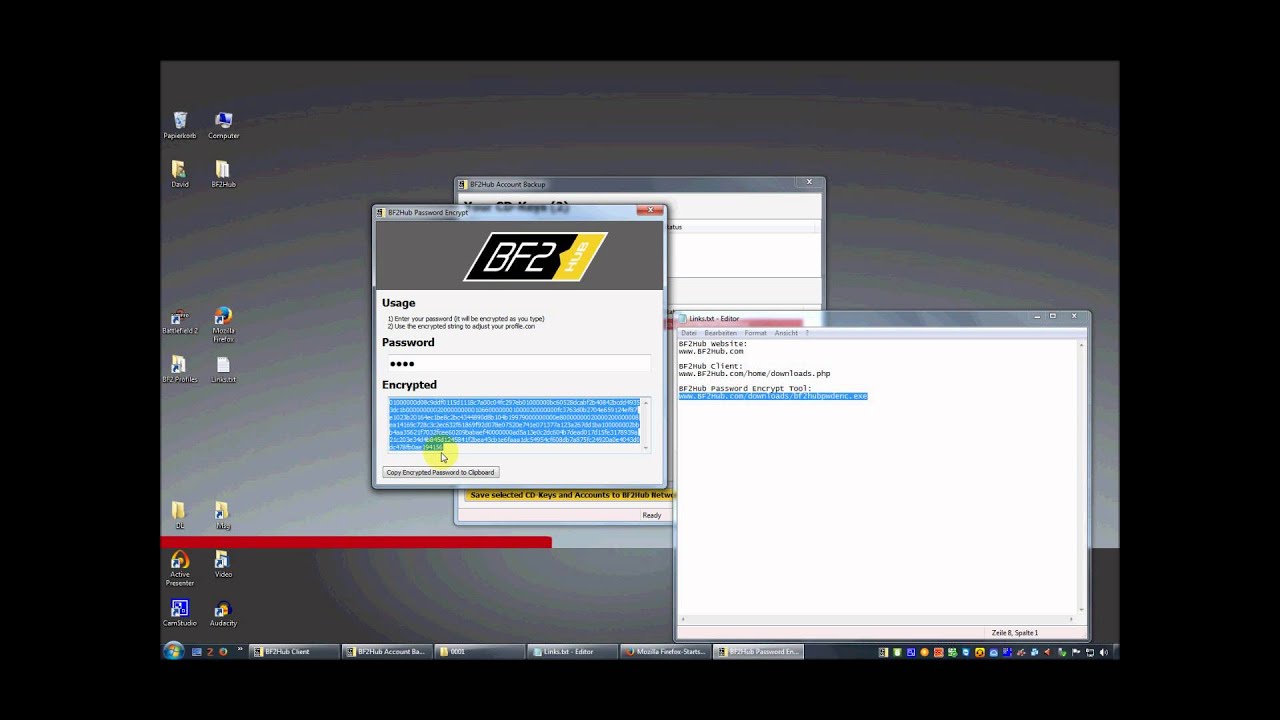The height and width of the screenshot is (720, 1280).
Task: Open the Links.txt desktop file
Action: pos(223,369)
